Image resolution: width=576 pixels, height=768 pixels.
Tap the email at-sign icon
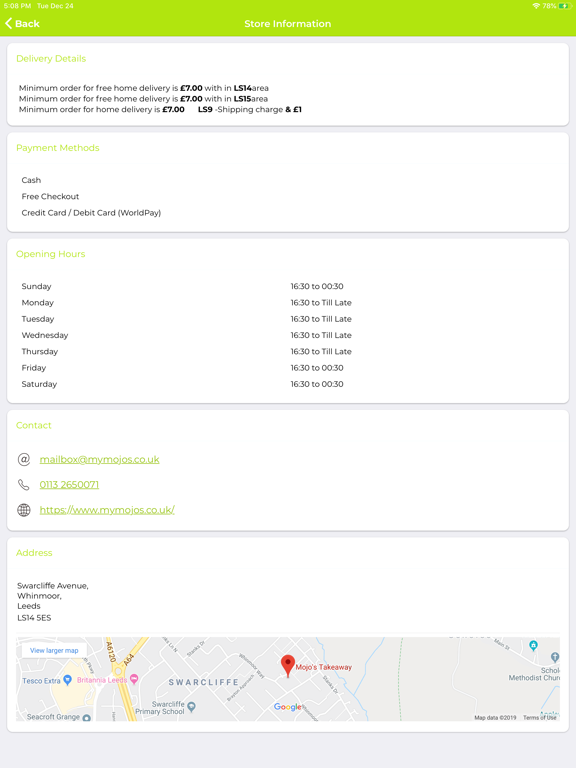click(24, 459)
